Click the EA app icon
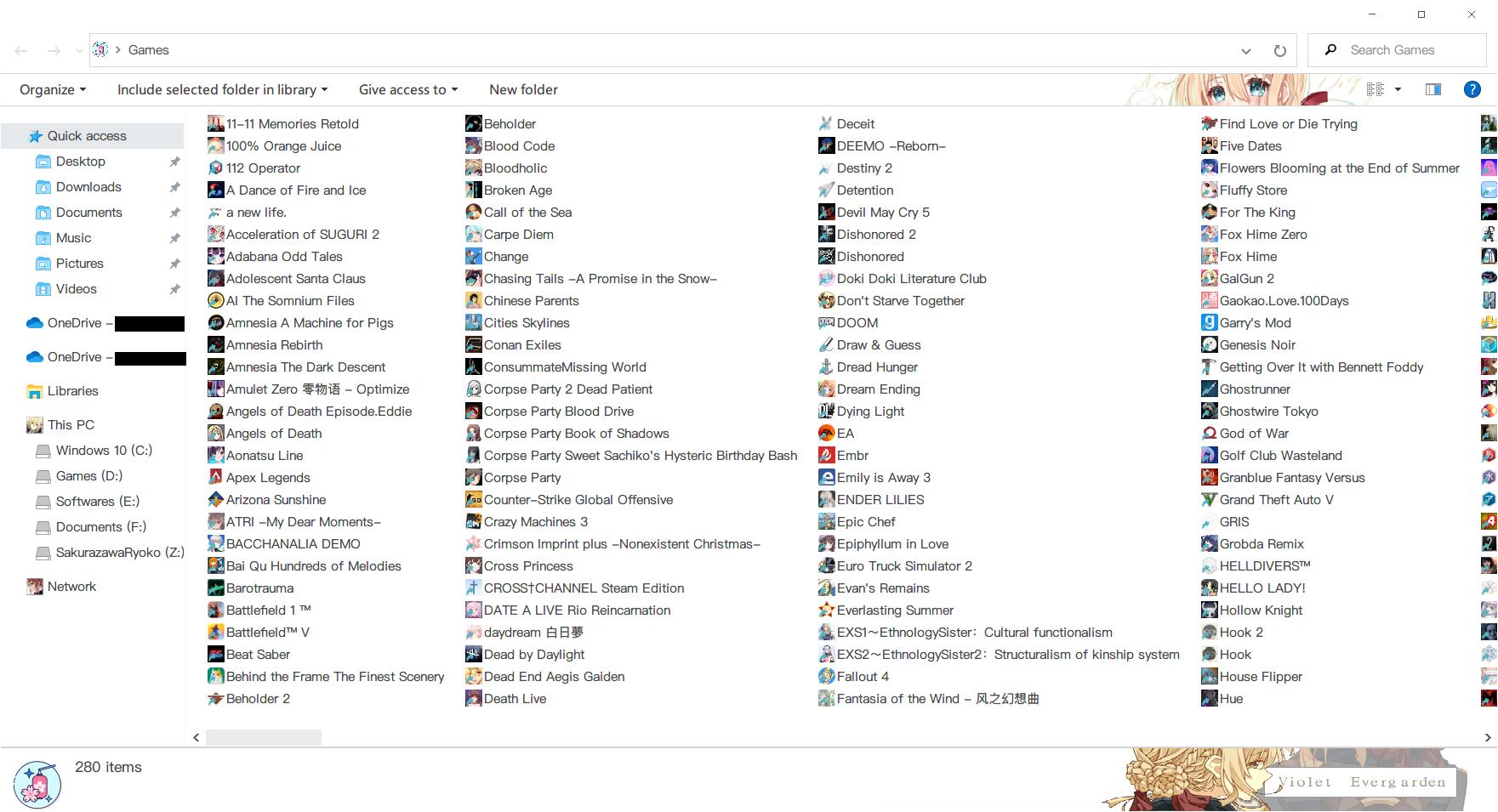Viewport: 1498px width, 812px height. (x=826, y=434)
